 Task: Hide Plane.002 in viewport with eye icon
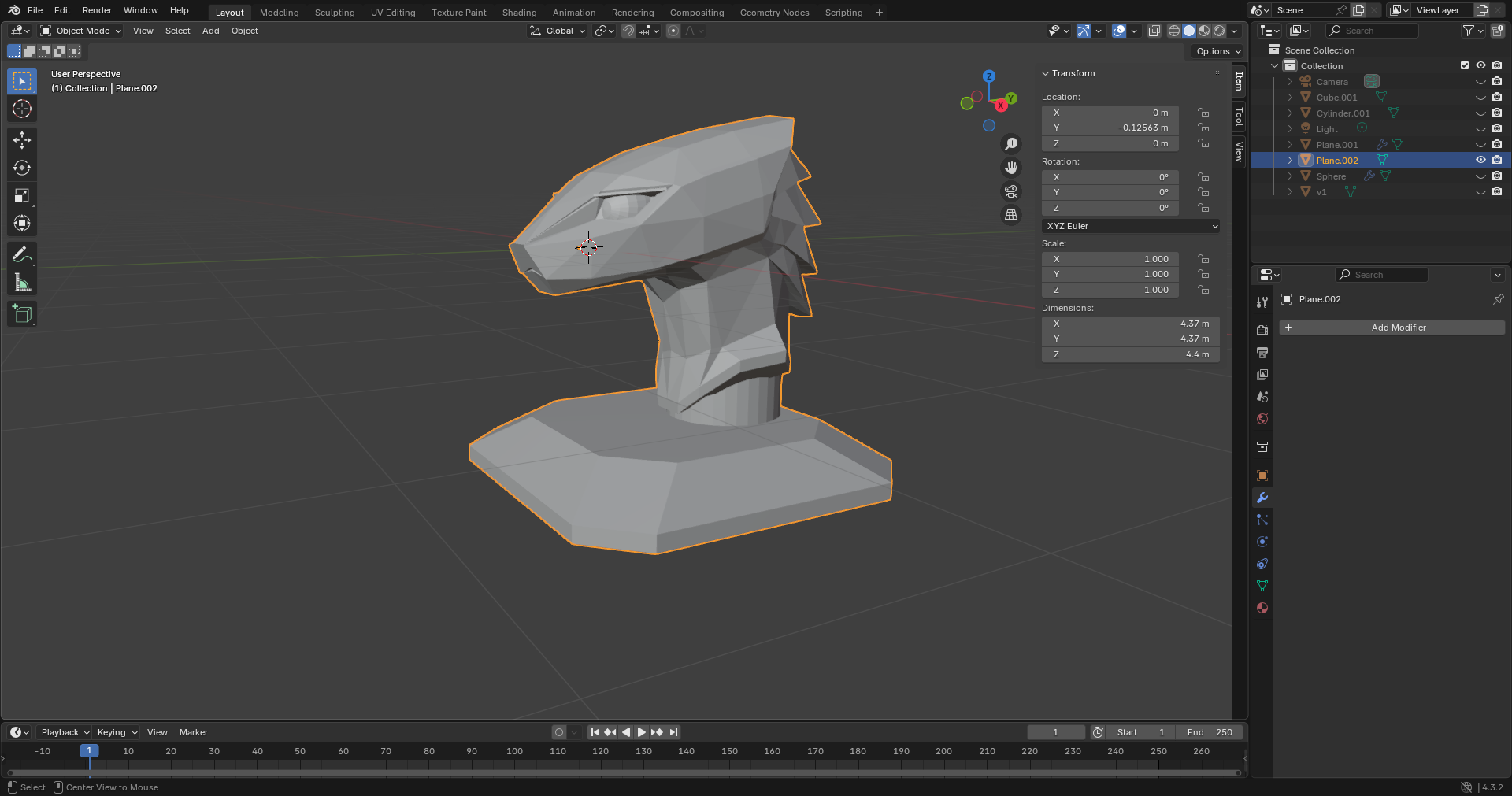(1480, 160)
